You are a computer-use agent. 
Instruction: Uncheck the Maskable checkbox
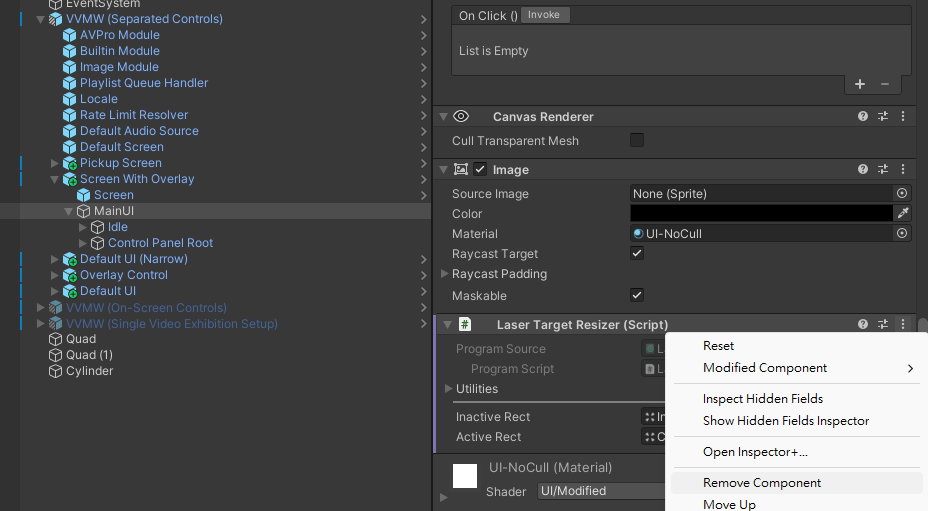[x=637, y=295]
